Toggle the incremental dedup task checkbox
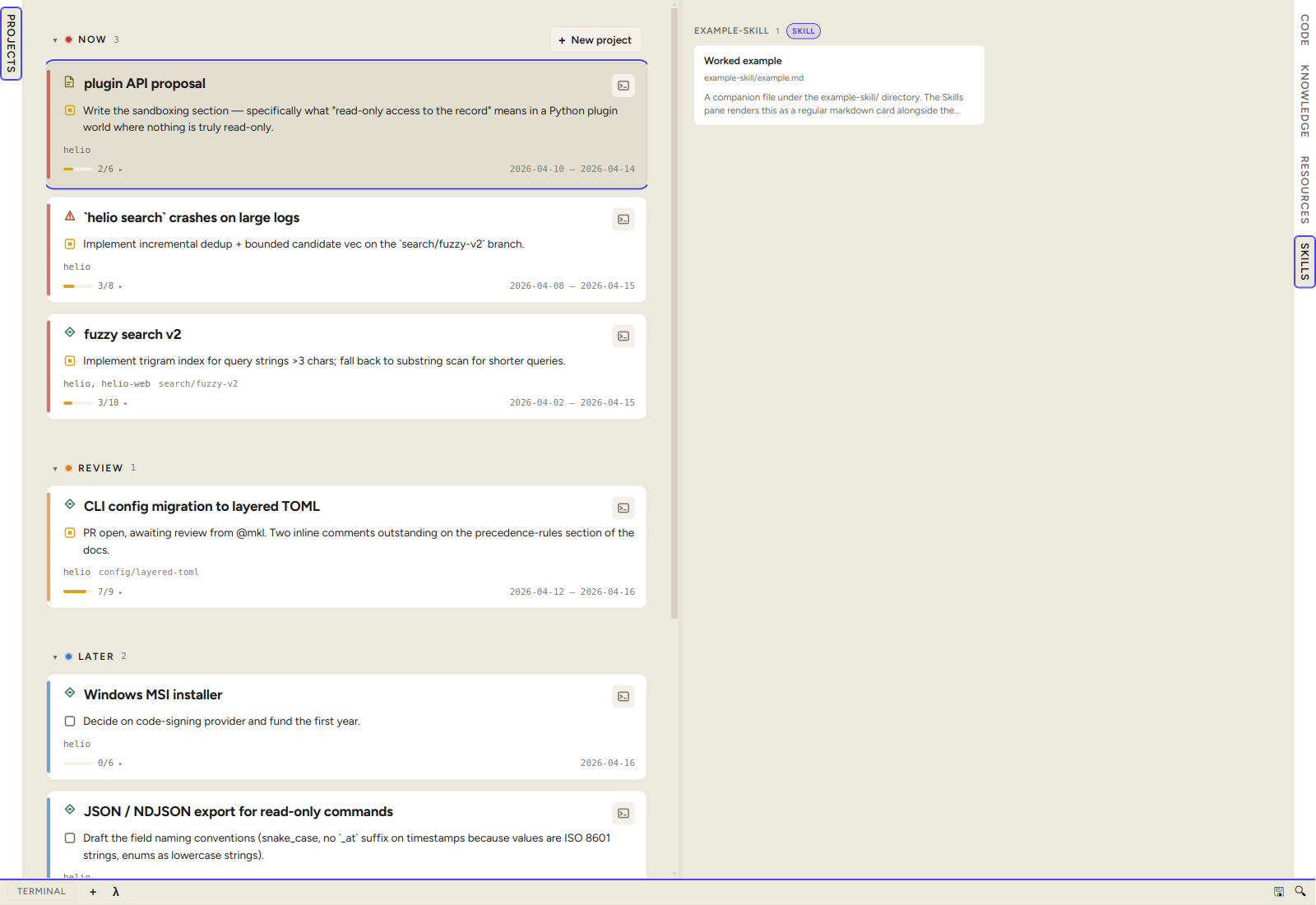Image resolution: width=1316 pixels, height=905 pixels. point(70,244)
